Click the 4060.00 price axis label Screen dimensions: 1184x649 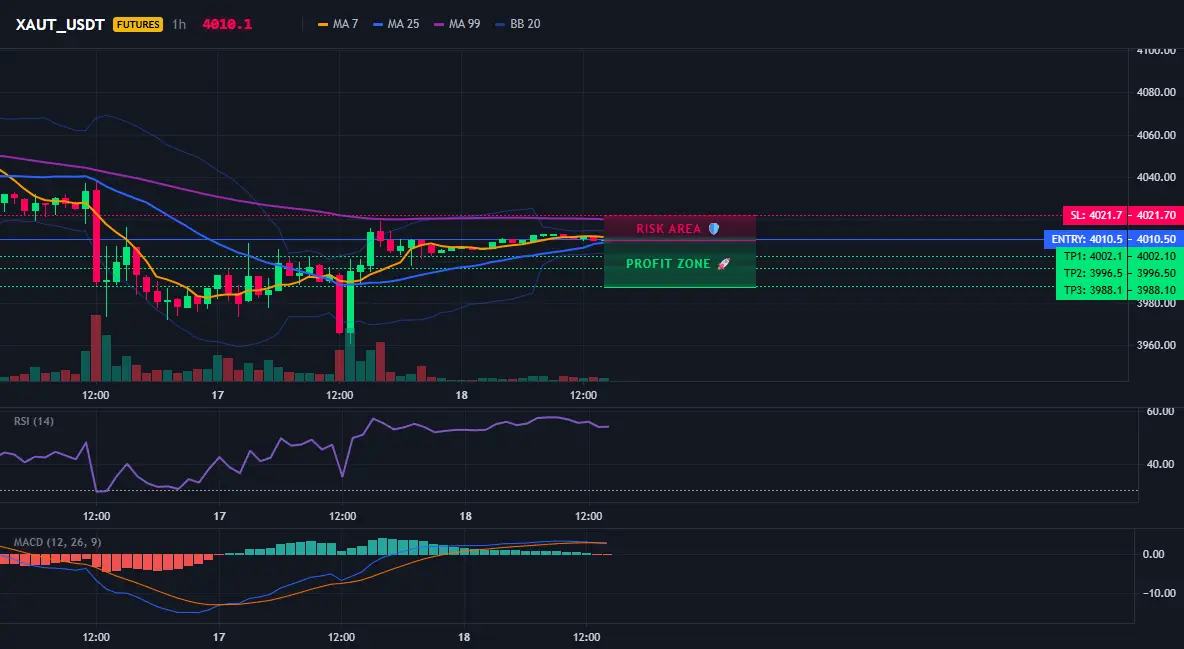pos(1156,135)
